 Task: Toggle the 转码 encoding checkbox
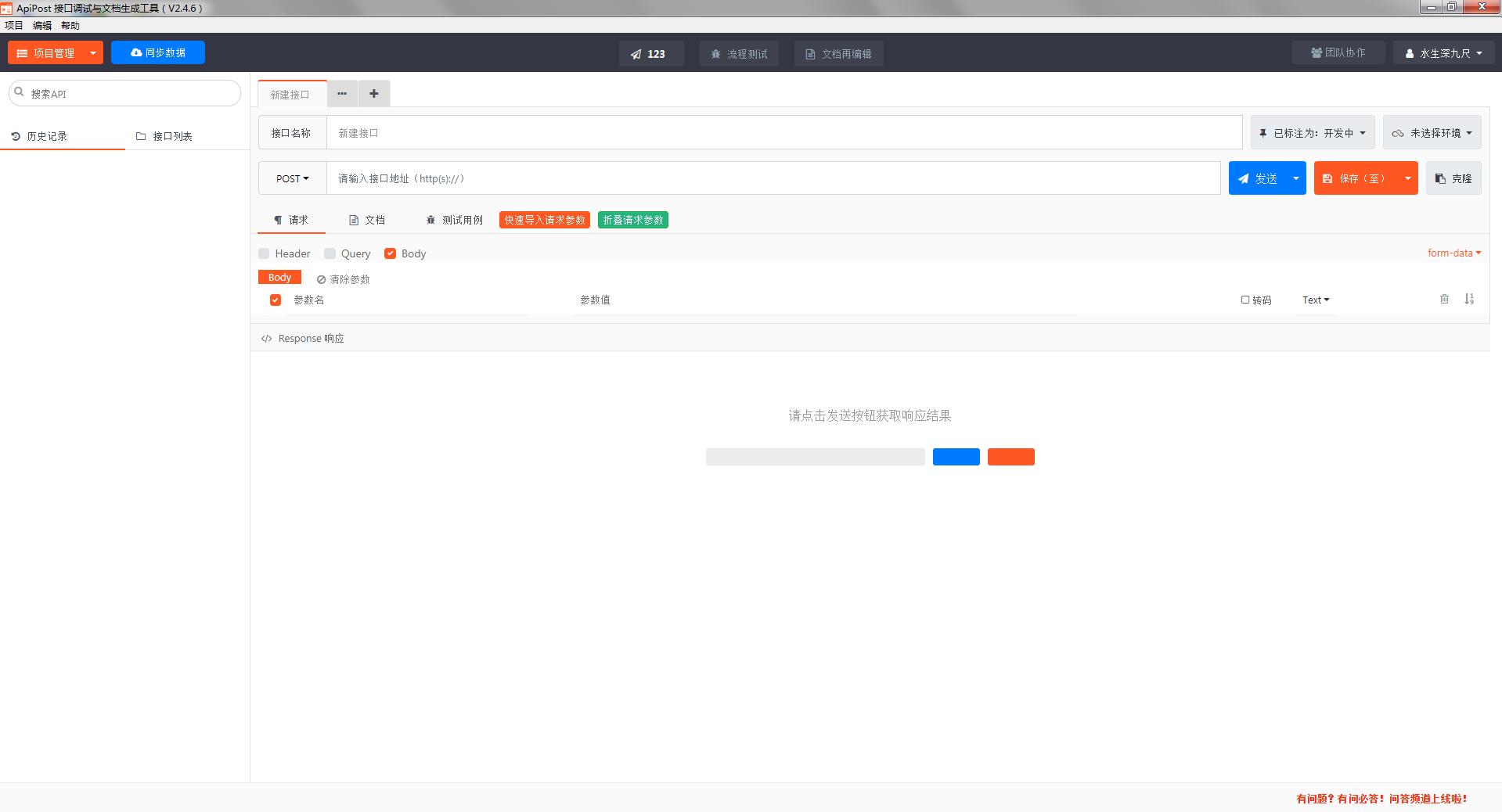click(1245, 300)
